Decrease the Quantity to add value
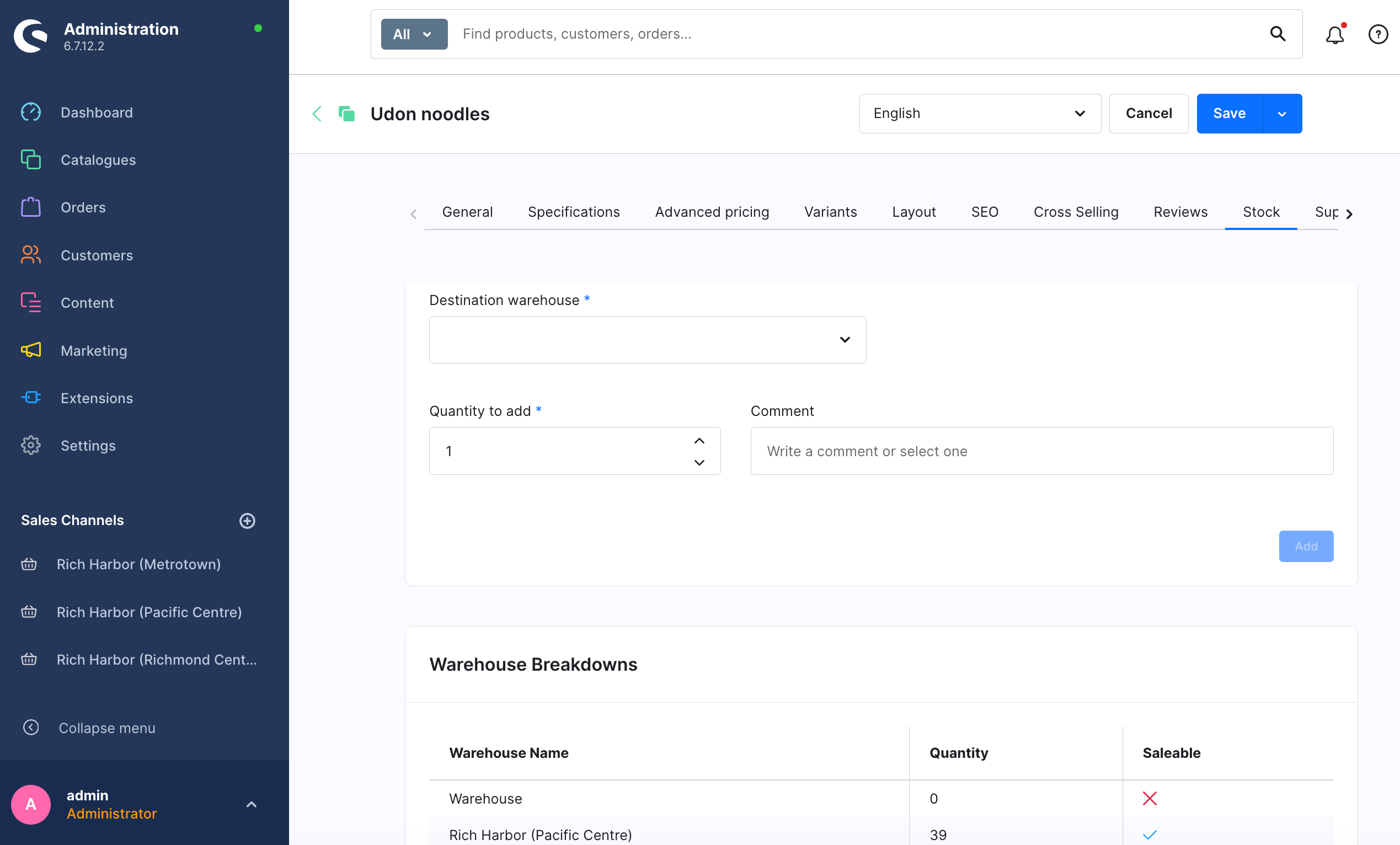Image resolution: width=1400 pixels, height=845 pixels. (x=699, y=463)
